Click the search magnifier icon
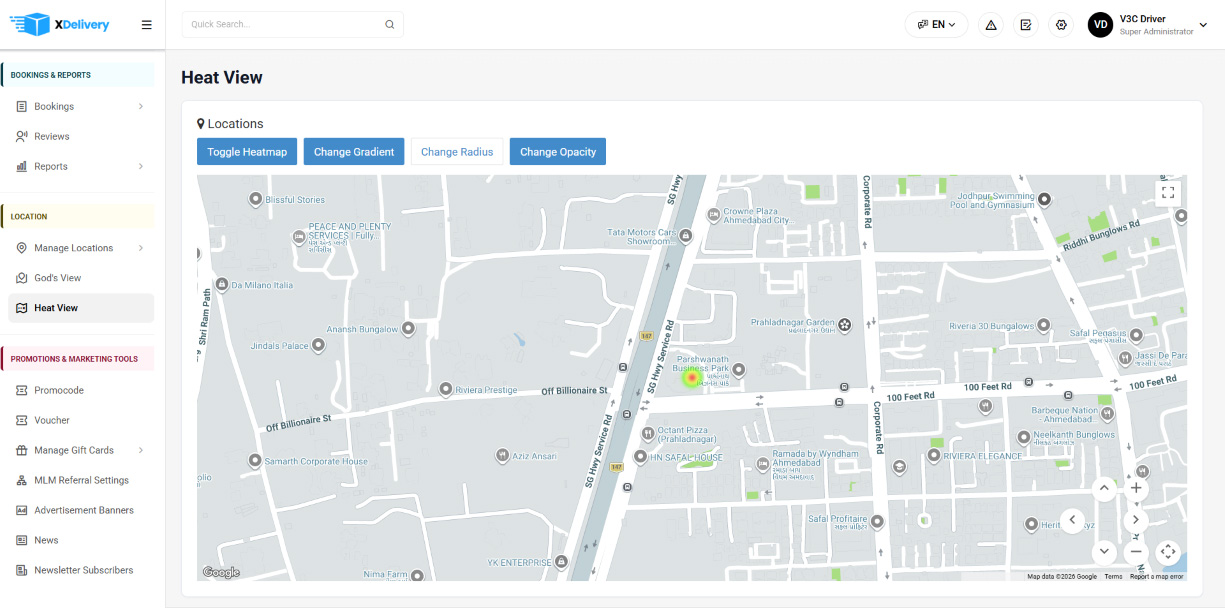 (x=390, y=25)
